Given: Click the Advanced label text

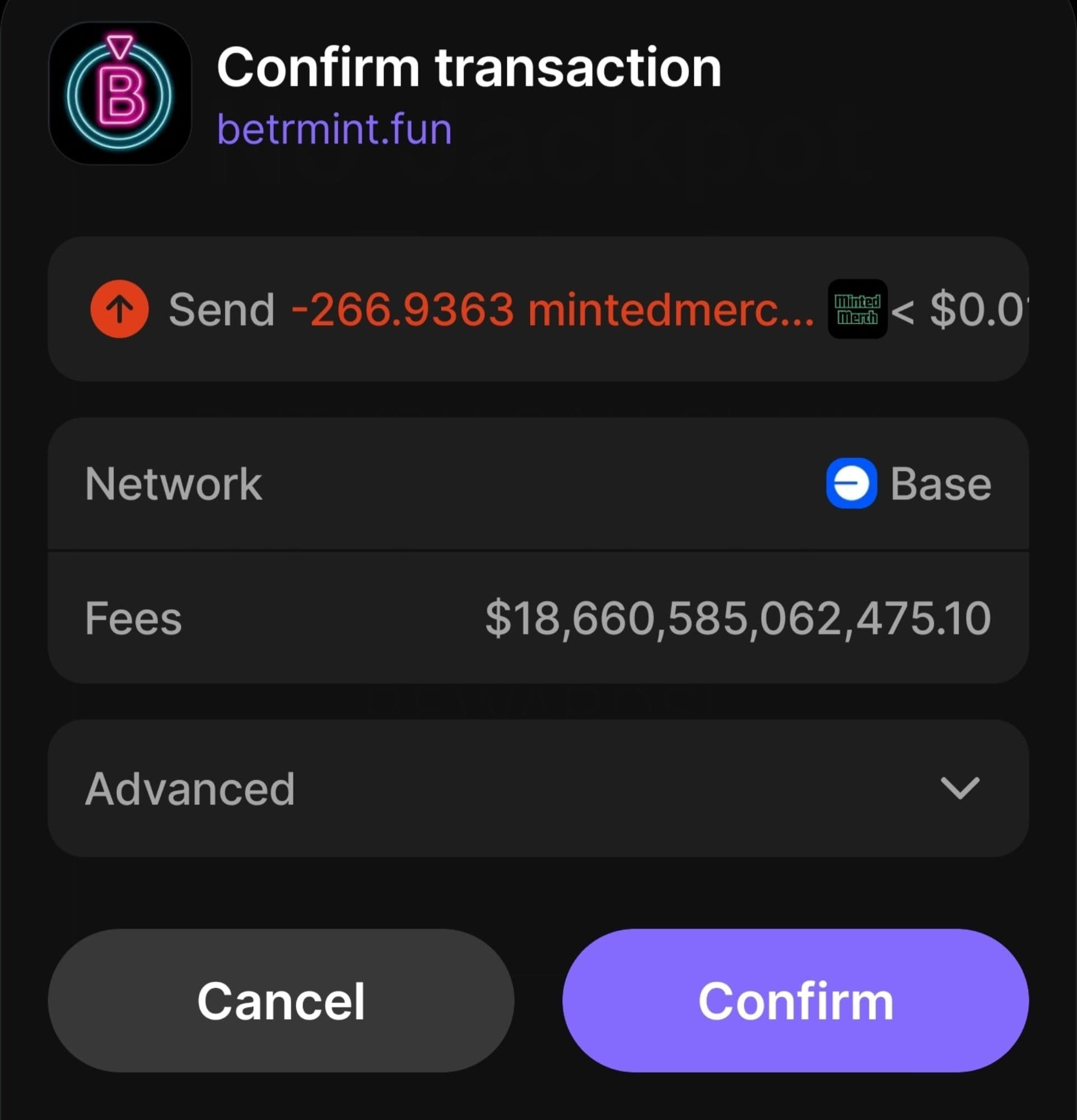Looking at the screenshot, I should pos(190,788).
